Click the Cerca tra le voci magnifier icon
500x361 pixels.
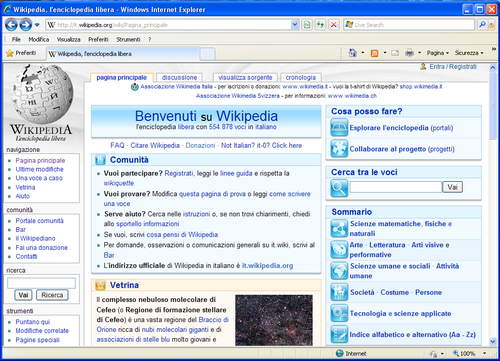point(339,188)
